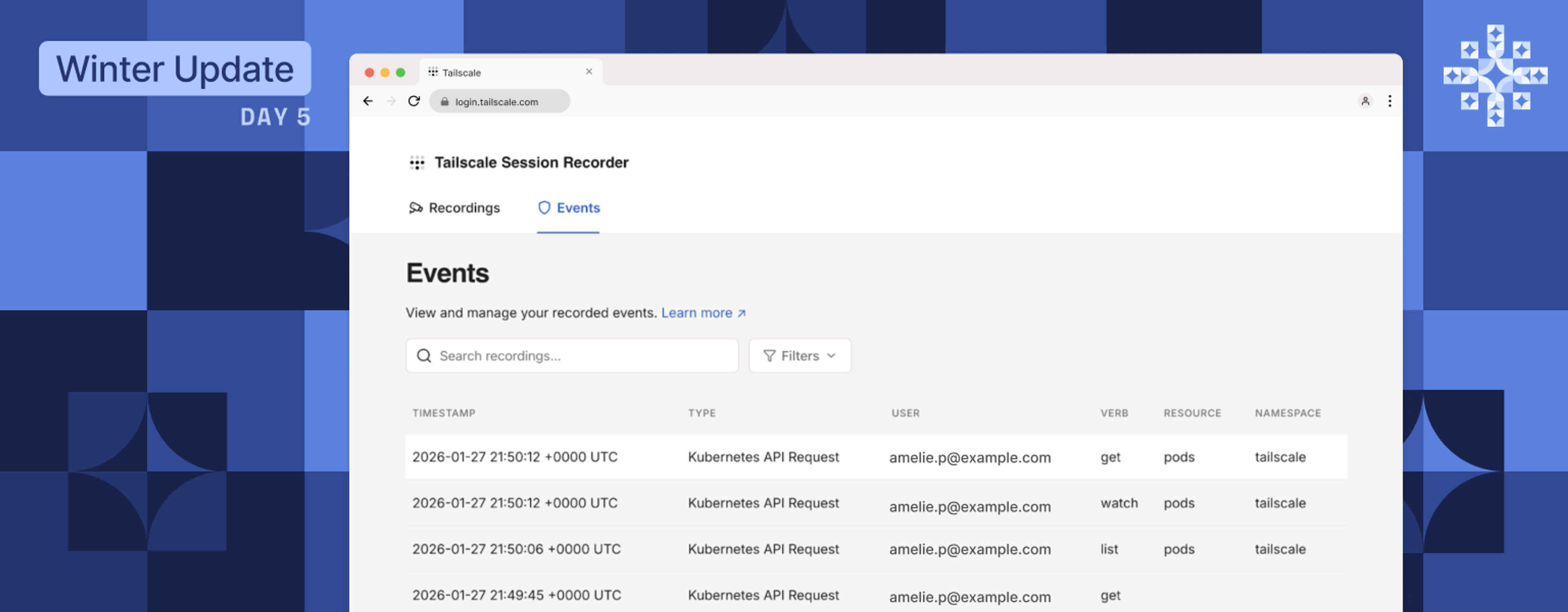Click the magnifier icon in search box
Screen dimensions: 1568x612
424,355
